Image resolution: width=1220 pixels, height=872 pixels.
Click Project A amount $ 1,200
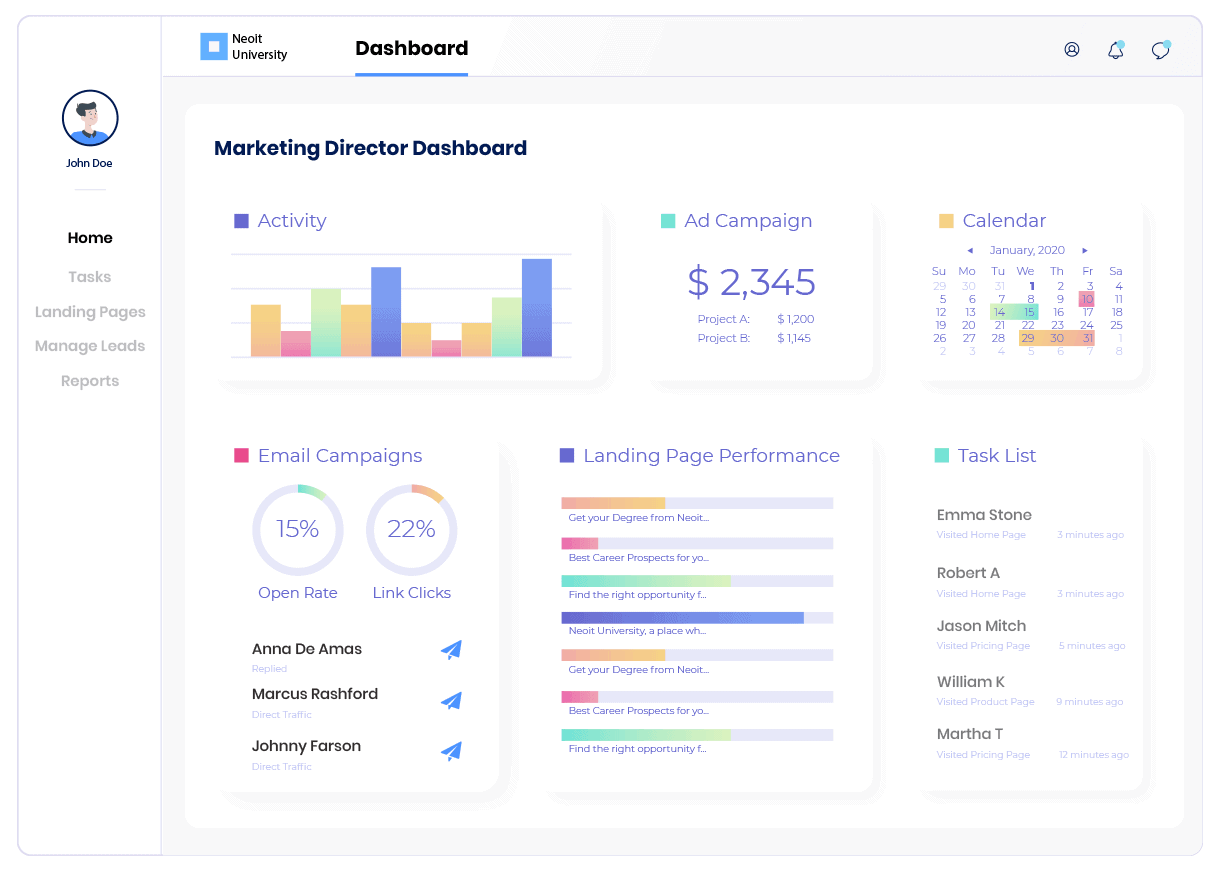click(795, 319)
